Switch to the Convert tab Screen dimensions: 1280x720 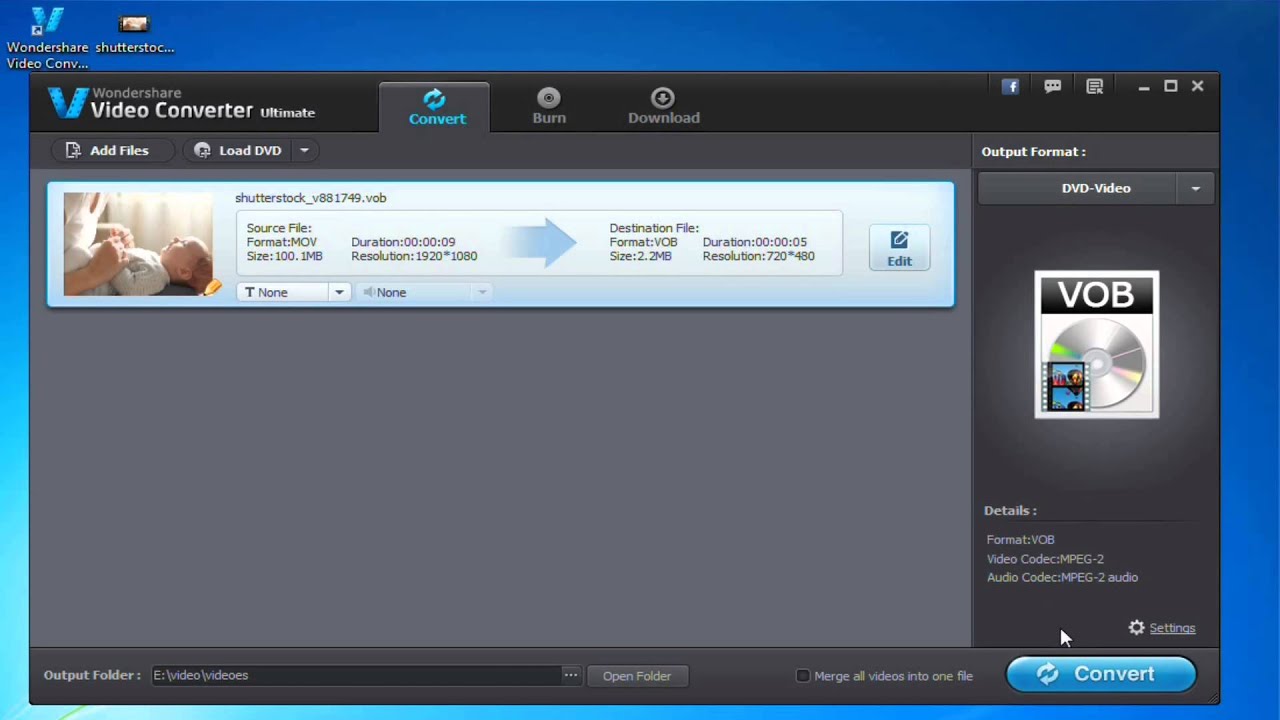436,107
